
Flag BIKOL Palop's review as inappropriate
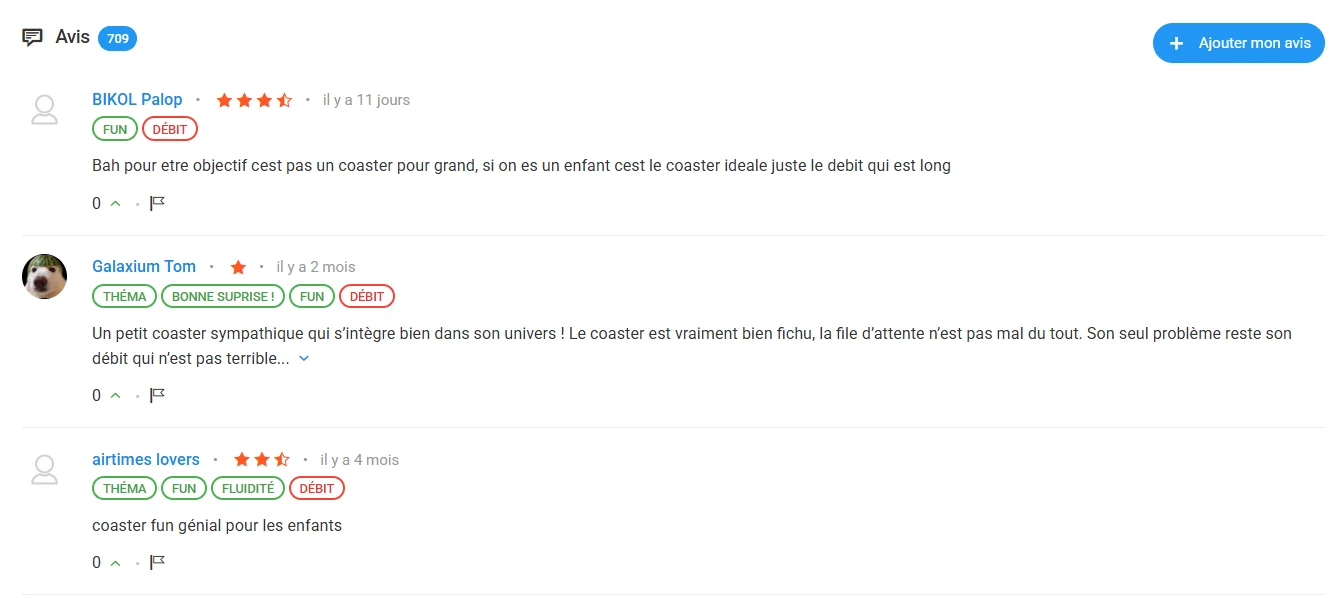click(157, 204)
